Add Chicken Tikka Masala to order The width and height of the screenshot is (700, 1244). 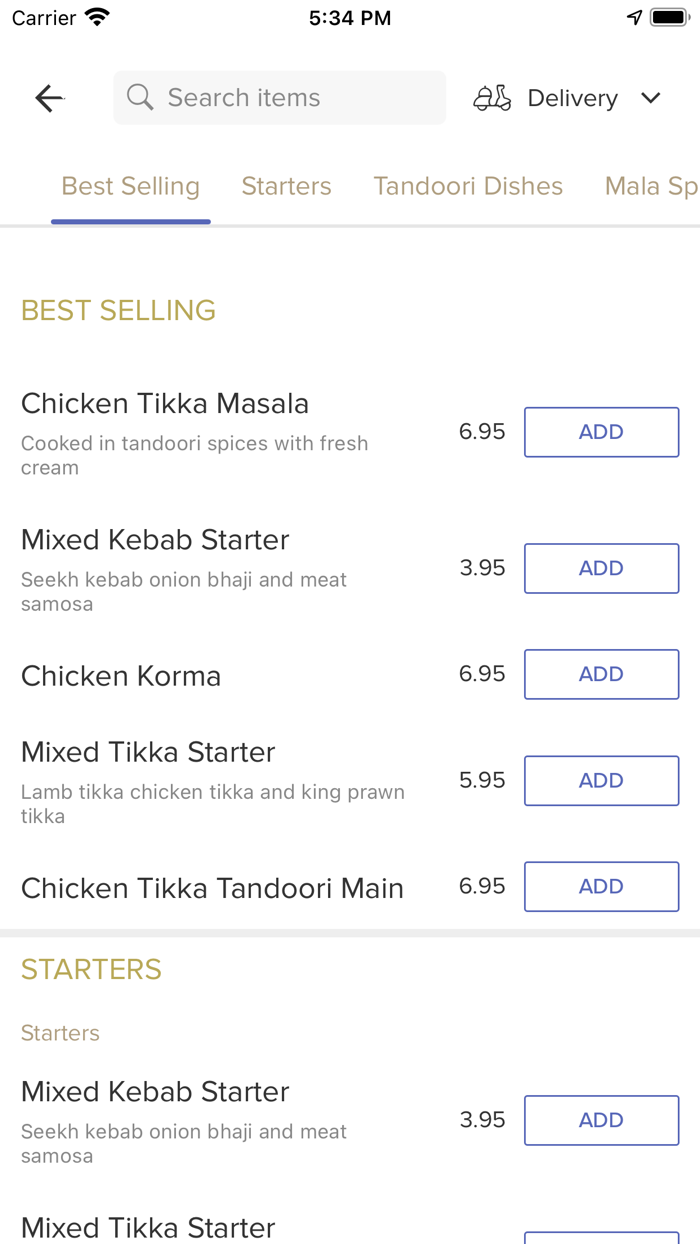[x=601, y=431]
